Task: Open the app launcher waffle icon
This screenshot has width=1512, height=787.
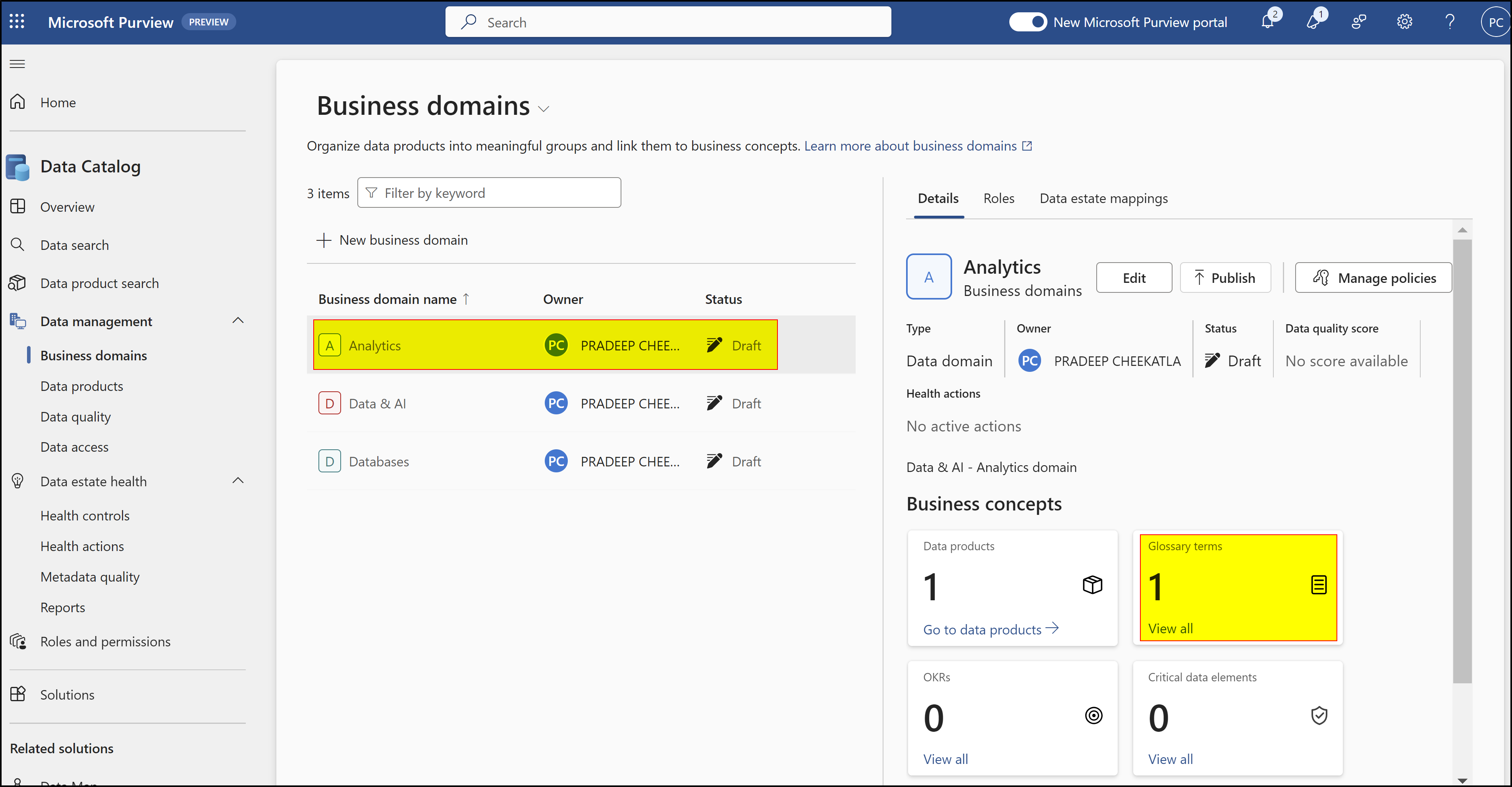Action: (17, 22)
